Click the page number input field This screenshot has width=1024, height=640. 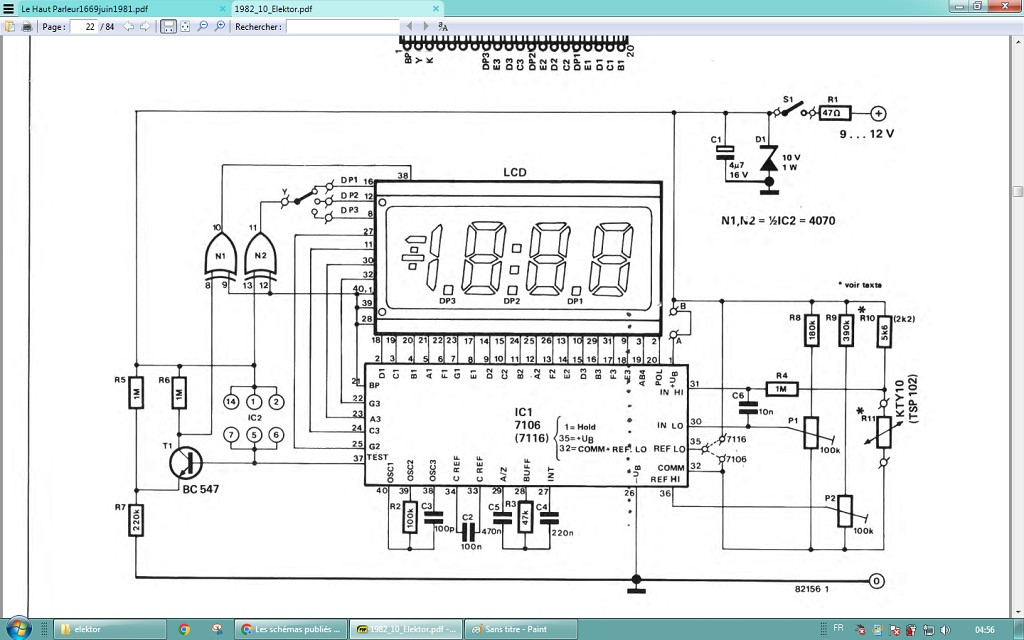click(84, 27)
